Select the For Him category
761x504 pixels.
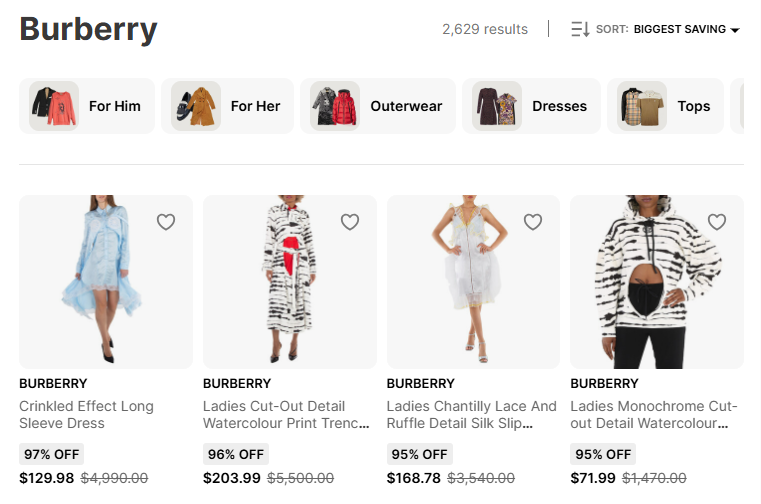pyautogui.click(x=114, y=106)
